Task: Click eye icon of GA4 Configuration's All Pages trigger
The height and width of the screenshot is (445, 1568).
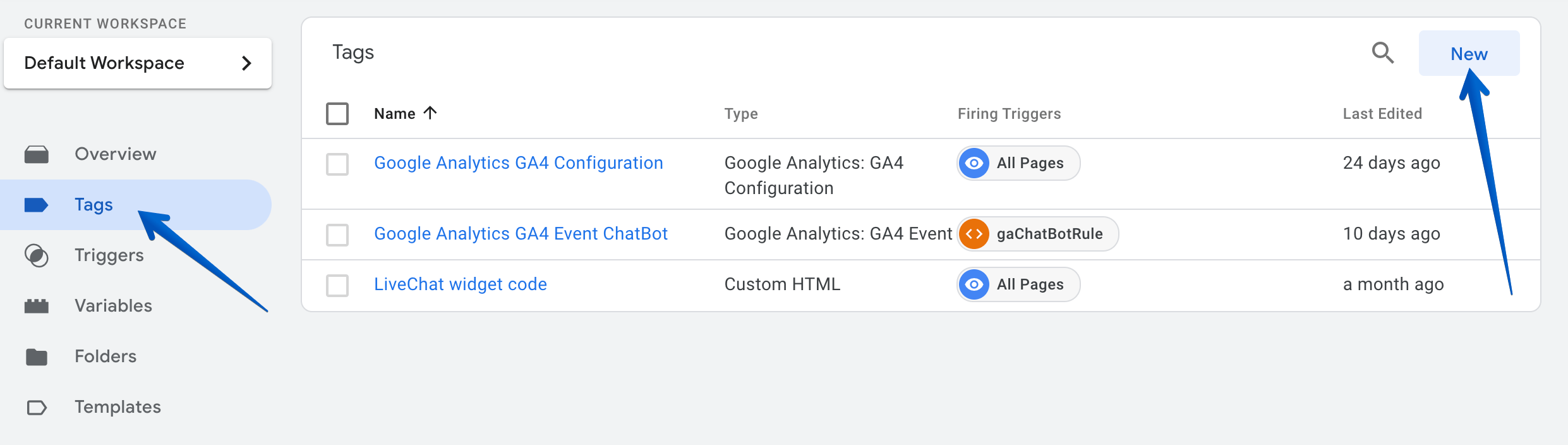Action: (974, 163)
